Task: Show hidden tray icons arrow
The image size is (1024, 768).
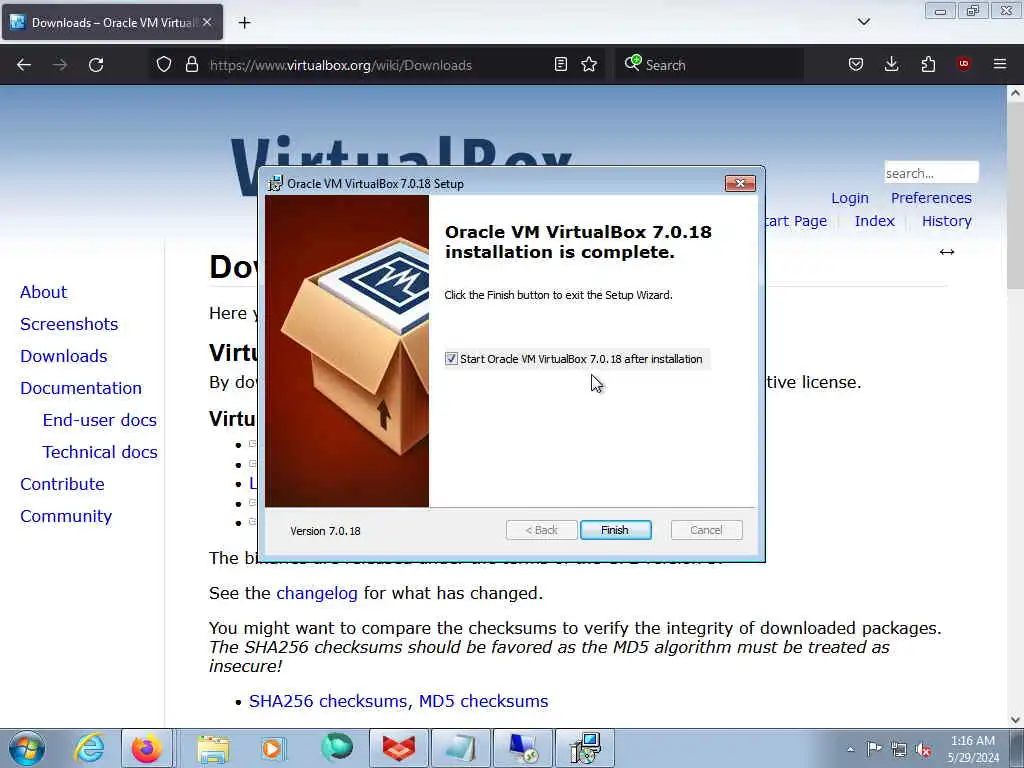Action: (x=850, y=749)
